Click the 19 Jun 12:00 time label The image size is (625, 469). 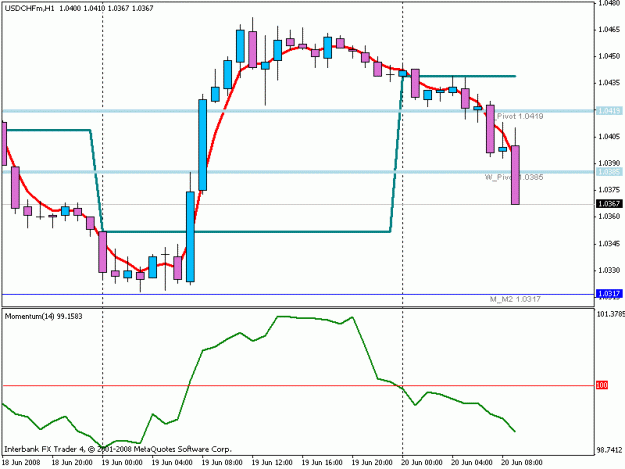coord(272,463)
